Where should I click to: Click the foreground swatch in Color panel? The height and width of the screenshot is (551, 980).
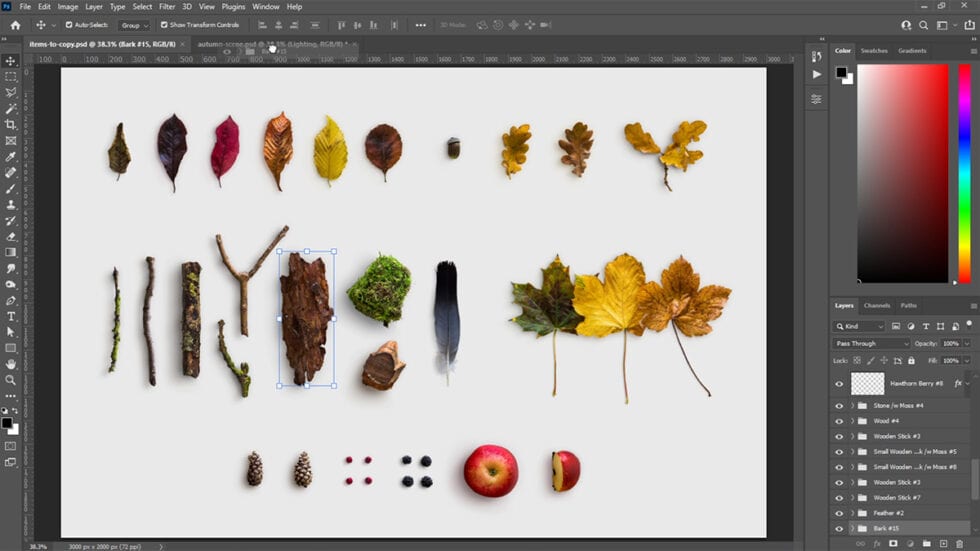(841, 72)
